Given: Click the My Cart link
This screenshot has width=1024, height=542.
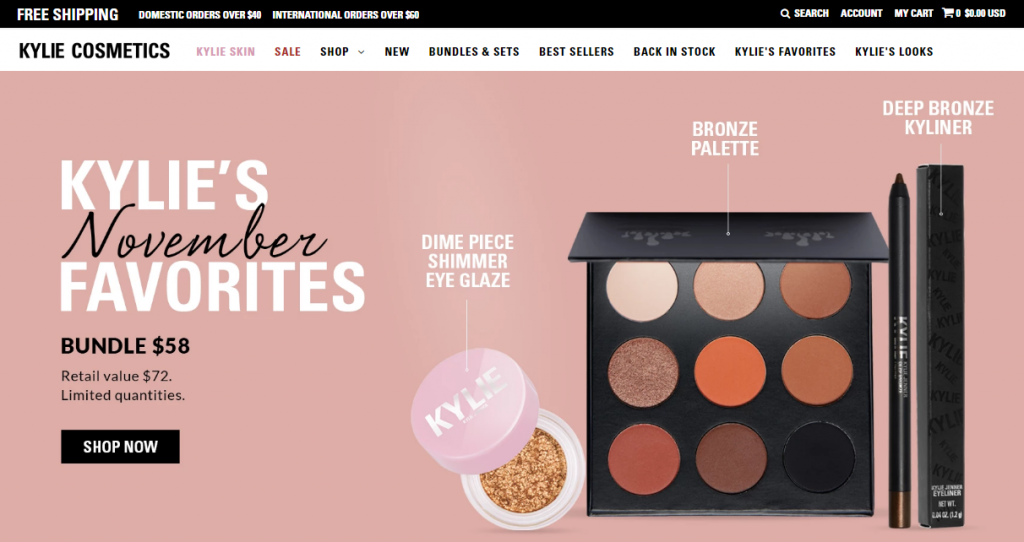Looking at the screenshot, I should pyautogui.click(x=914, y=13).
